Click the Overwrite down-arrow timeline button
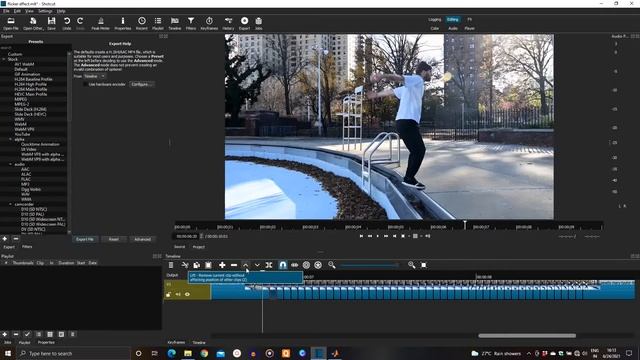The height and width of the screenshot is (360, 640). tap(257, 265)
